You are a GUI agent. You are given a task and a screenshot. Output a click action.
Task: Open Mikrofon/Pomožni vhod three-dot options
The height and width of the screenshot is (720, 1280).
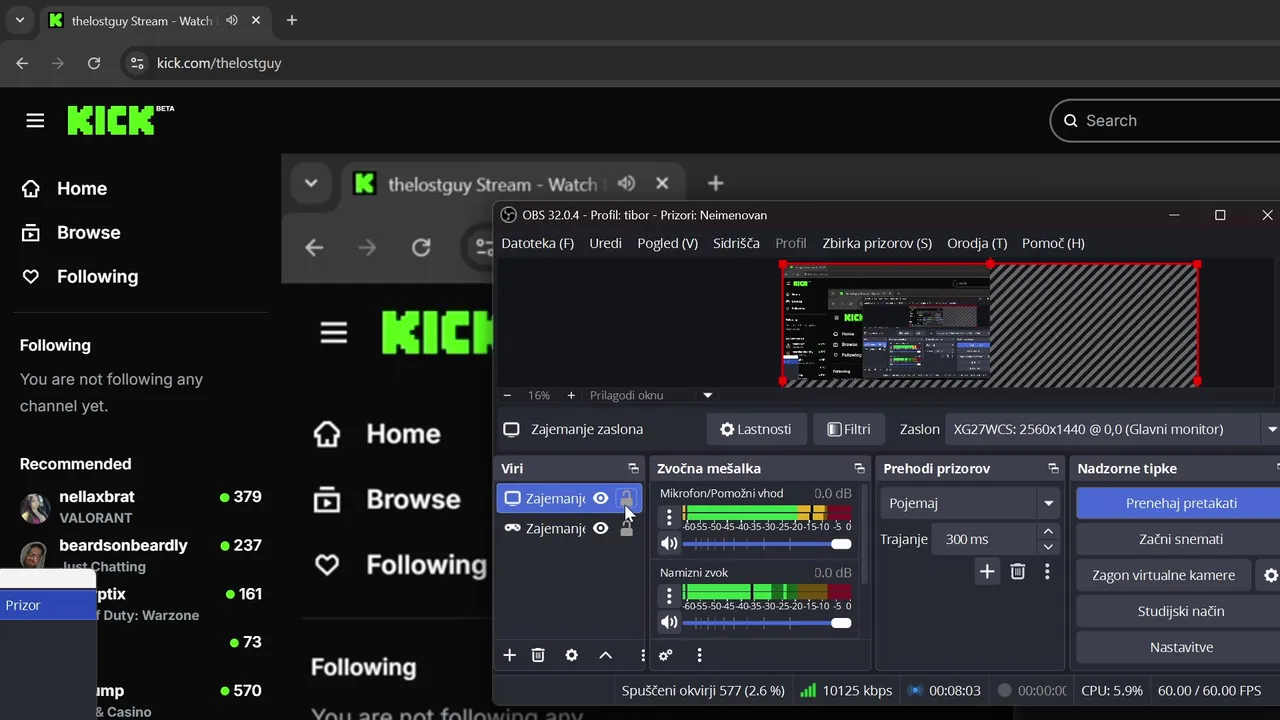[669, 517]
